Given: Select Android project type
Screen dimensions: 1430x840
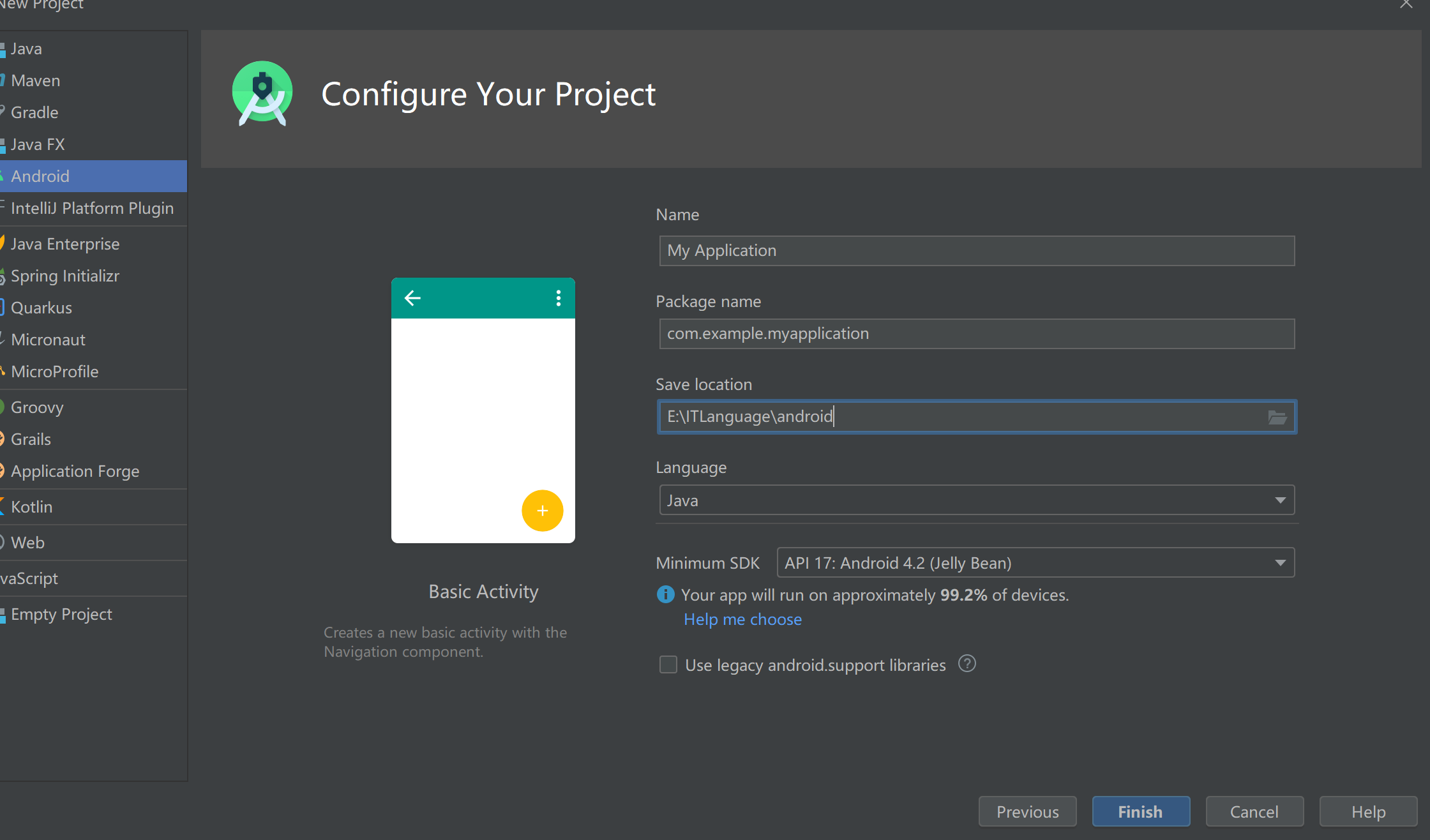Looking at the screenshot, I should pos(93,176).
